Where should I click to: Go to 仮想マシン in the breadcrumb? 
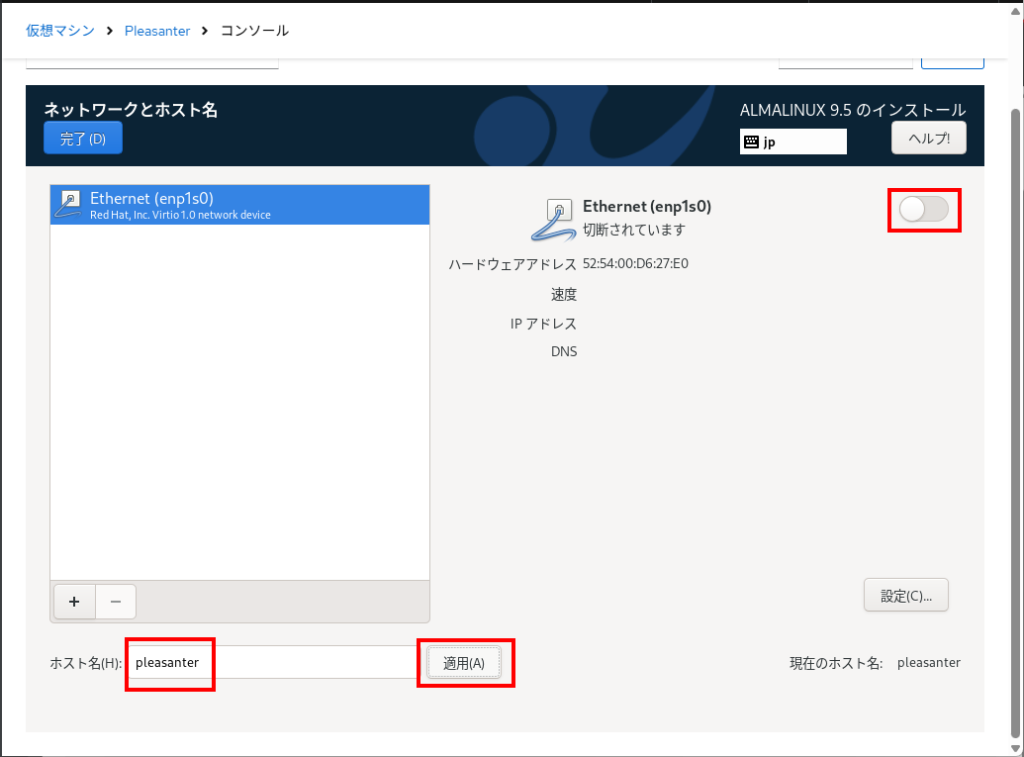click(61, 30)
